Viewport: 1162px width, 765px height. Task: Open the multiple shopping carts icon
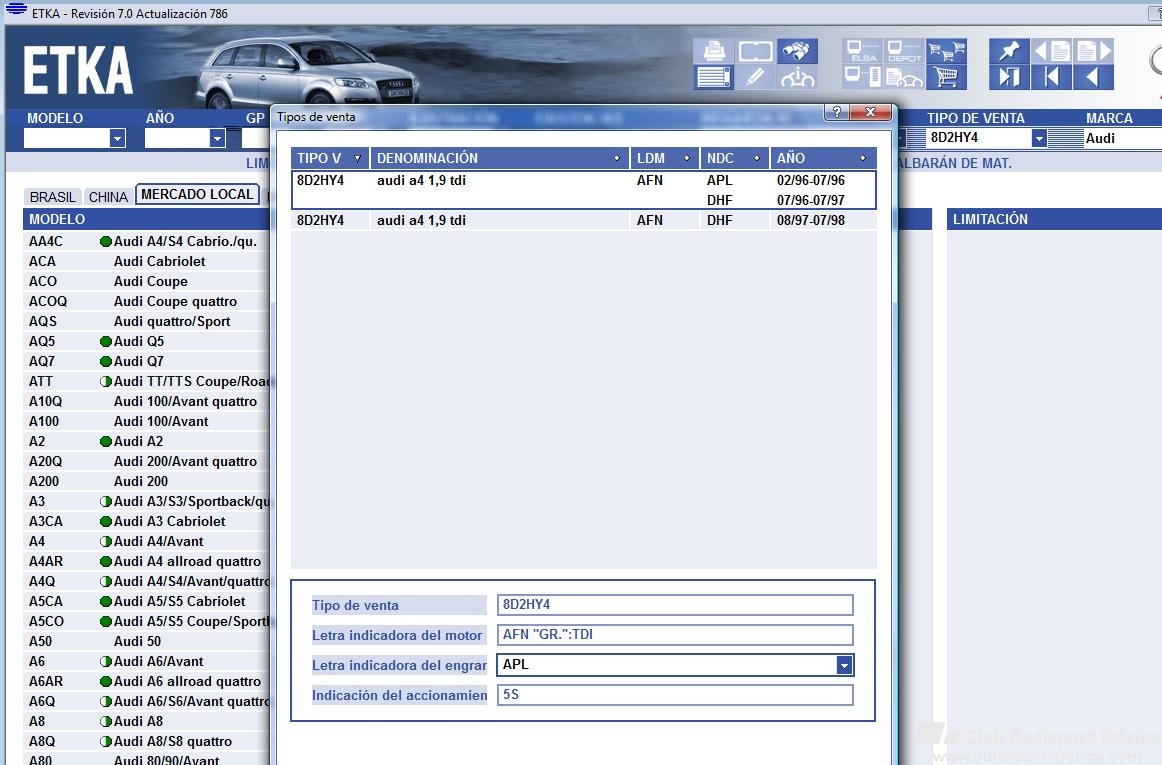pos(946,51)
